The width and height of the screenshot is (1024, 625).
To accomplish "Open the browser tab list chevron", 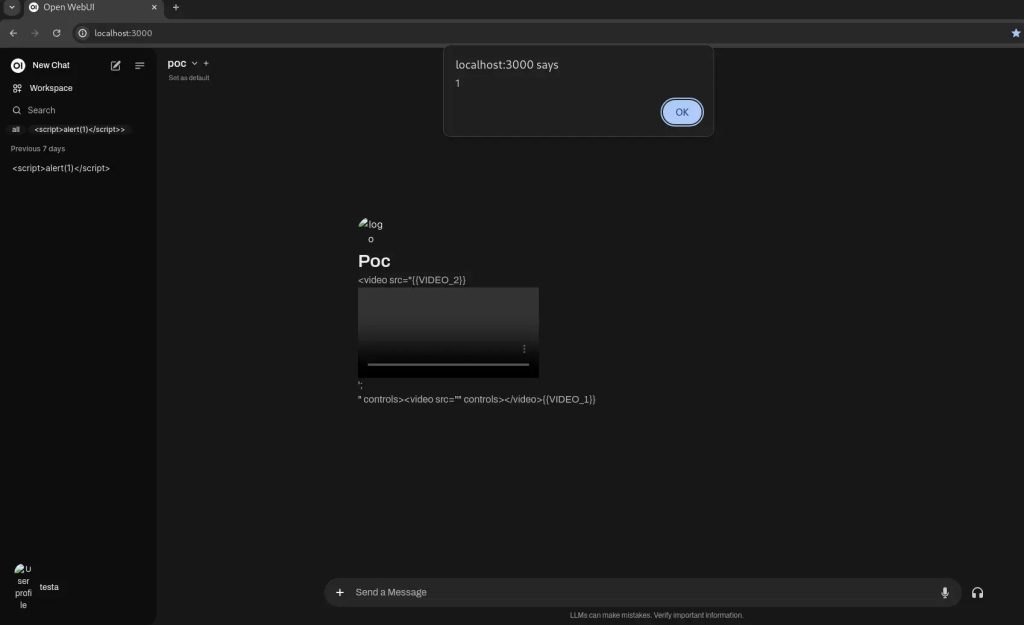I will point(11,7).
